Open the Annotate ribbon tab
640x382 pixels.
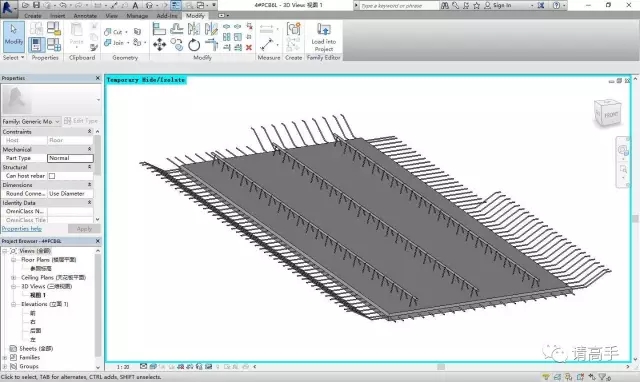coord(85,16)
